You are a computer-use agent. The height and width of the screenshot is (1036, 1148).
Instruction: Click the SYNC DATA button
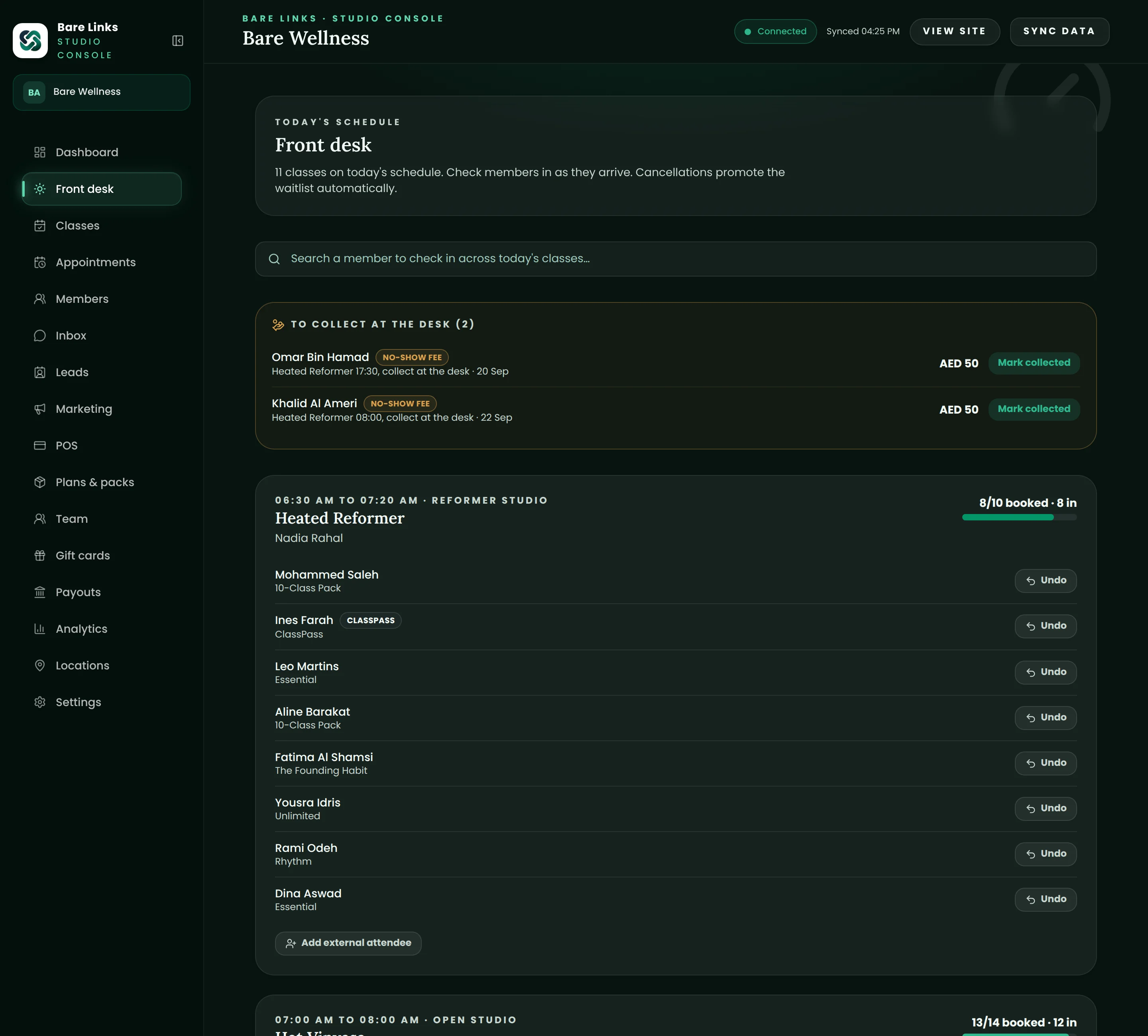click(1059, 31)
